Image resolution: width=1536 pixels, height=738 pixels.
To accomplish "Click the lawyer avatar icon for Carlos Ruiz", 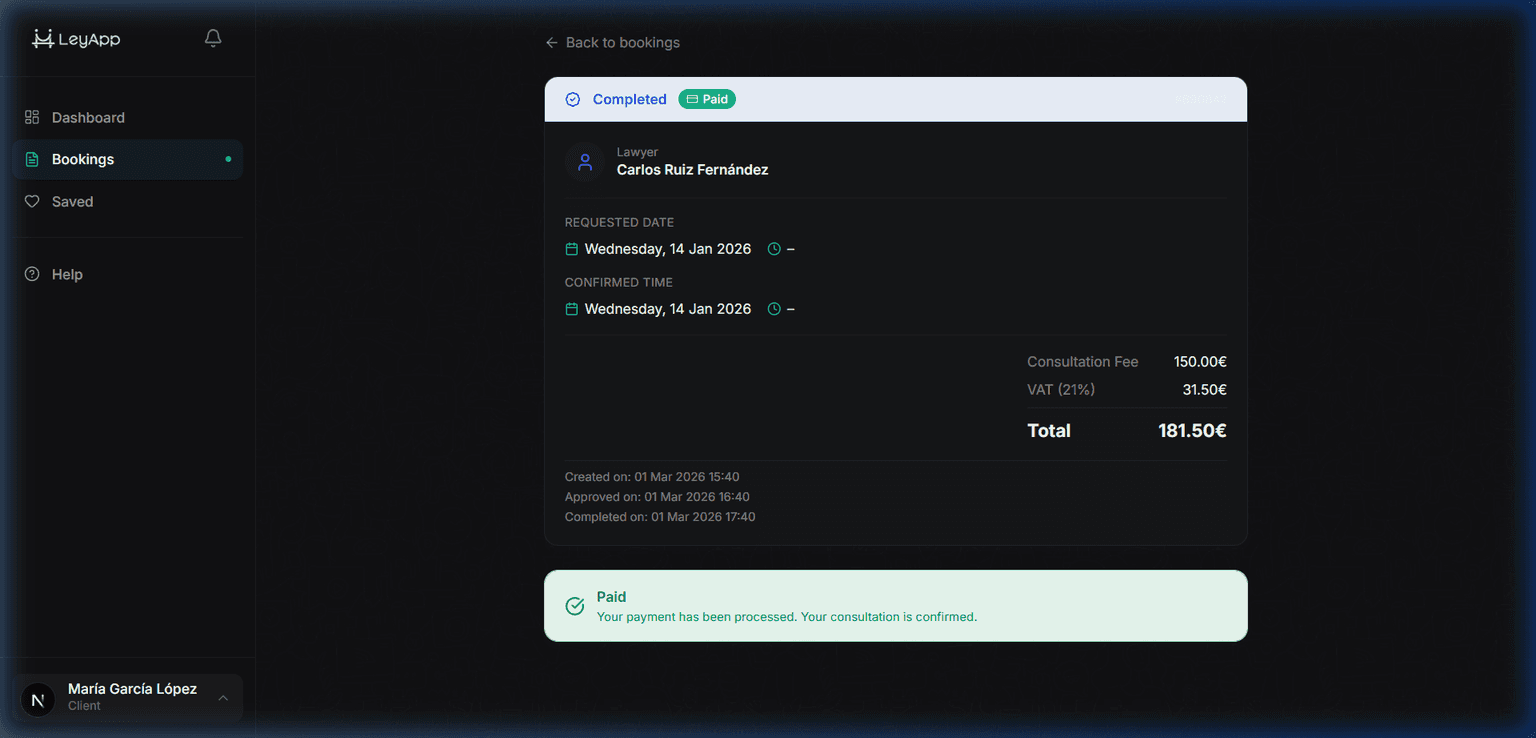I will coord(585,162).
